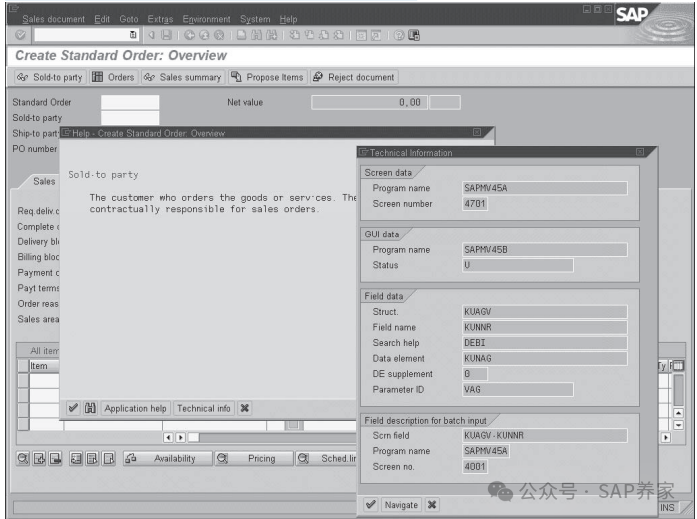Open the command field history dropdown

132,35
